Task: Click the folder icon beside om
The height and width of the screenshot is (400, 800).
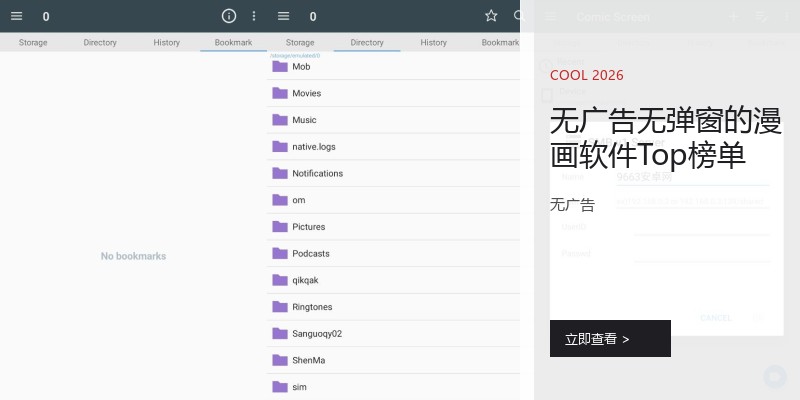Action: 280,199
